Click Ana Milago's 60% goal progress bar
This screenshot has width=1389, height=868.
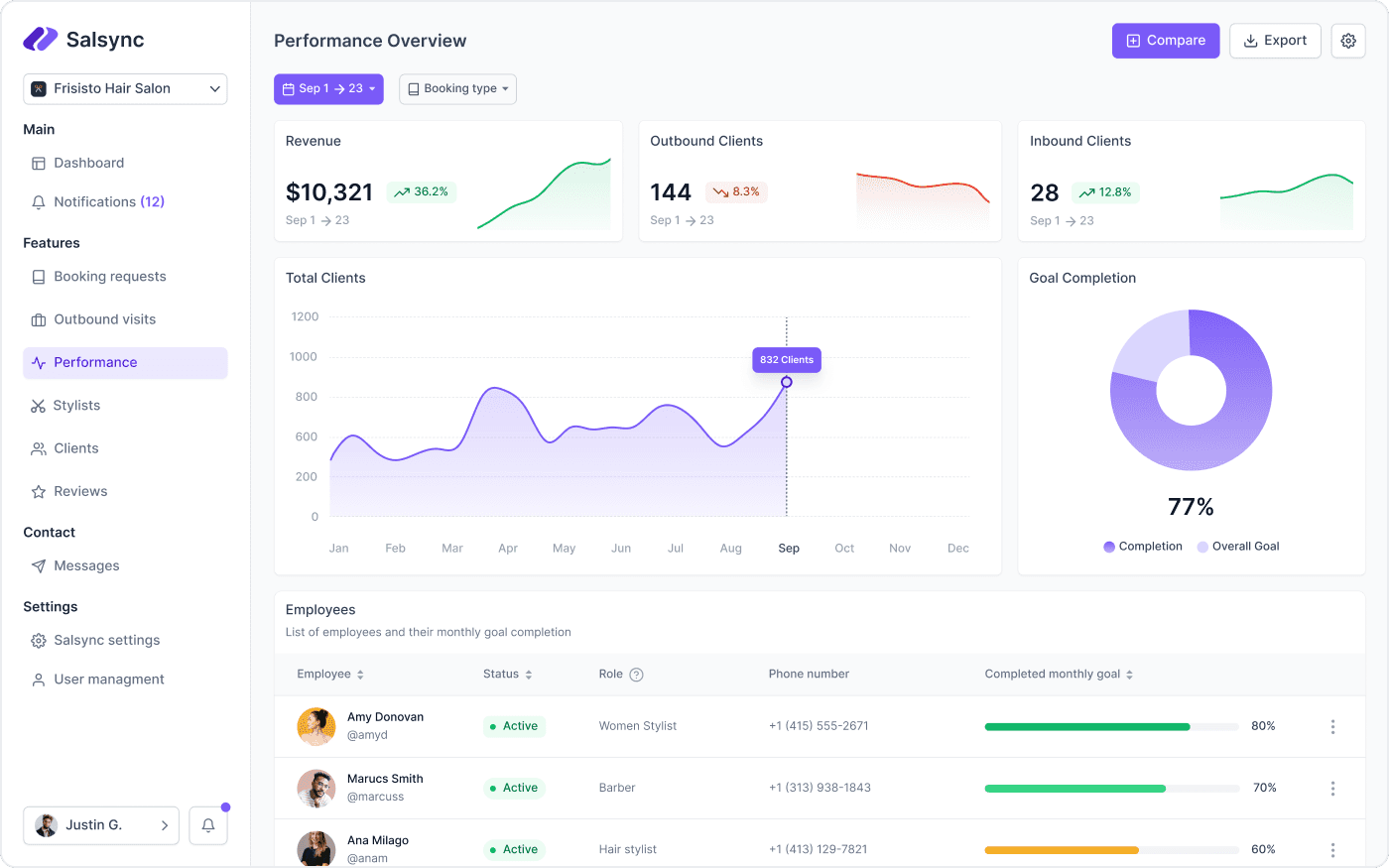point(1112,850)
